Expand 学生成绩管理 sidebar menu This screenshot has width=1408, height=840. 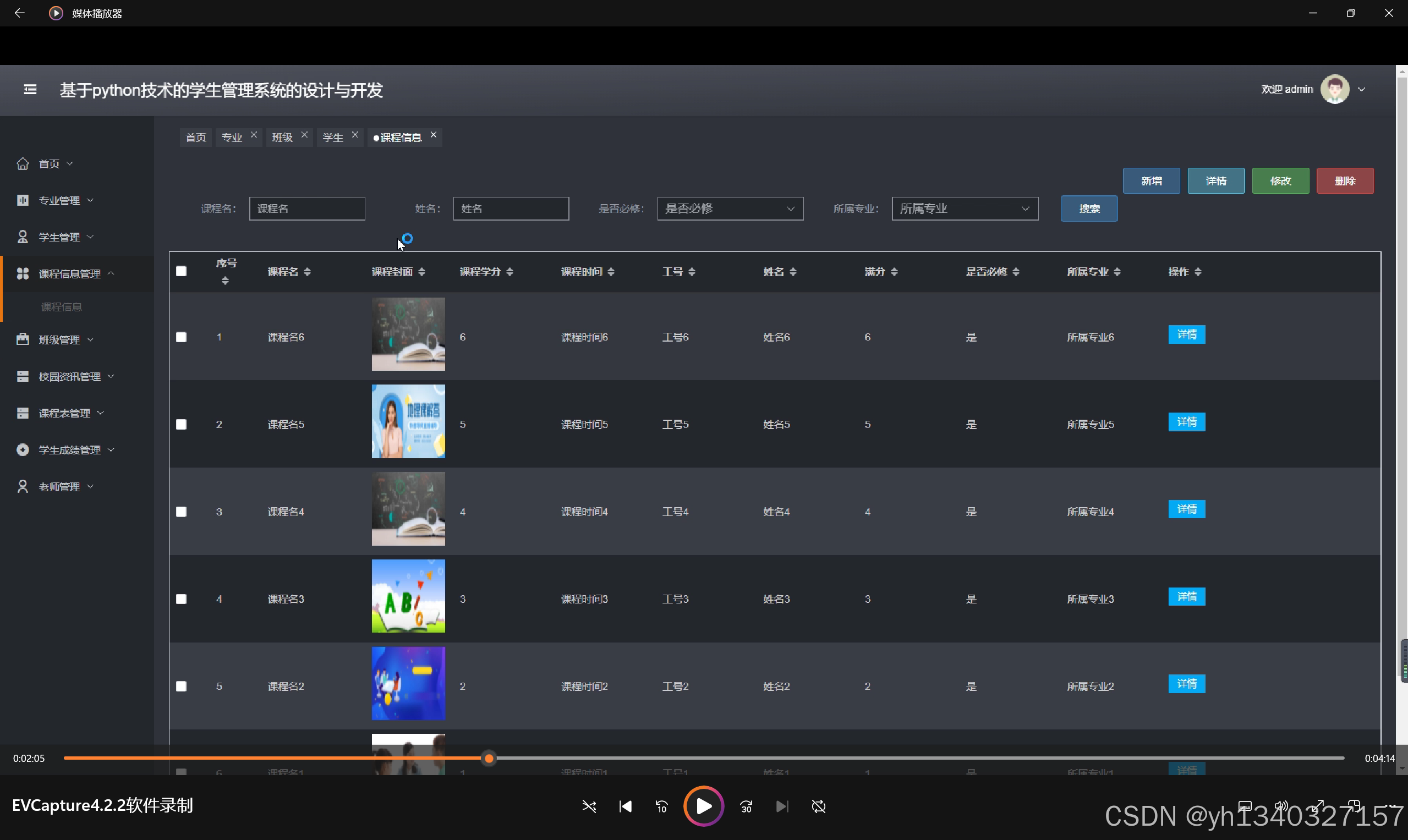69,450
